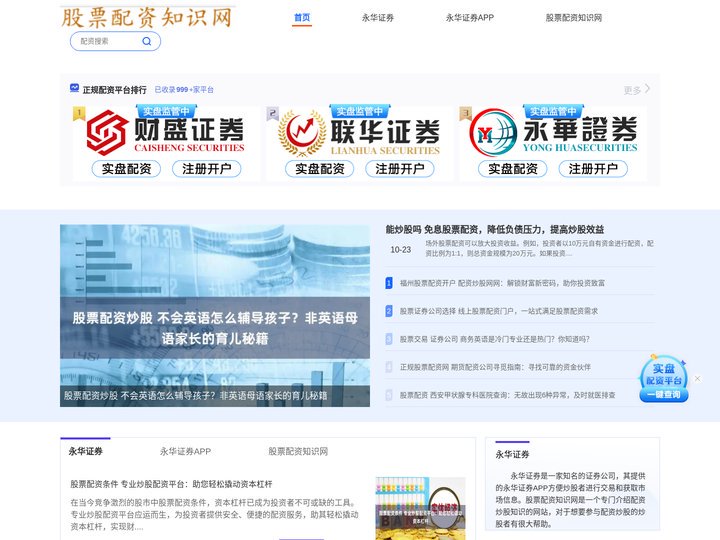Switch to the 永华证券 content tab
720x540 pixels.
85,451
